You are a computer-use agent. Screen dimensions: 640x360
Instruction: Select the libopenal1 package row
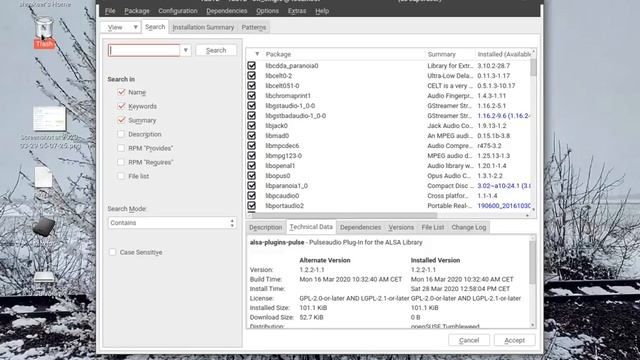[388, 166]
